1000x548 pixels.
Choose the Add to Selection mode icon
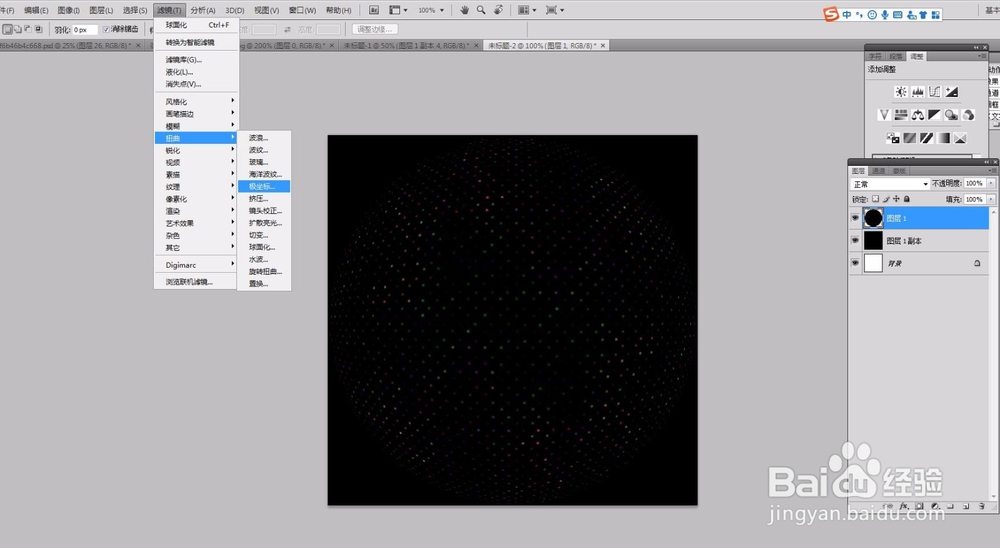pyautogui.click(x=18, y=29)
